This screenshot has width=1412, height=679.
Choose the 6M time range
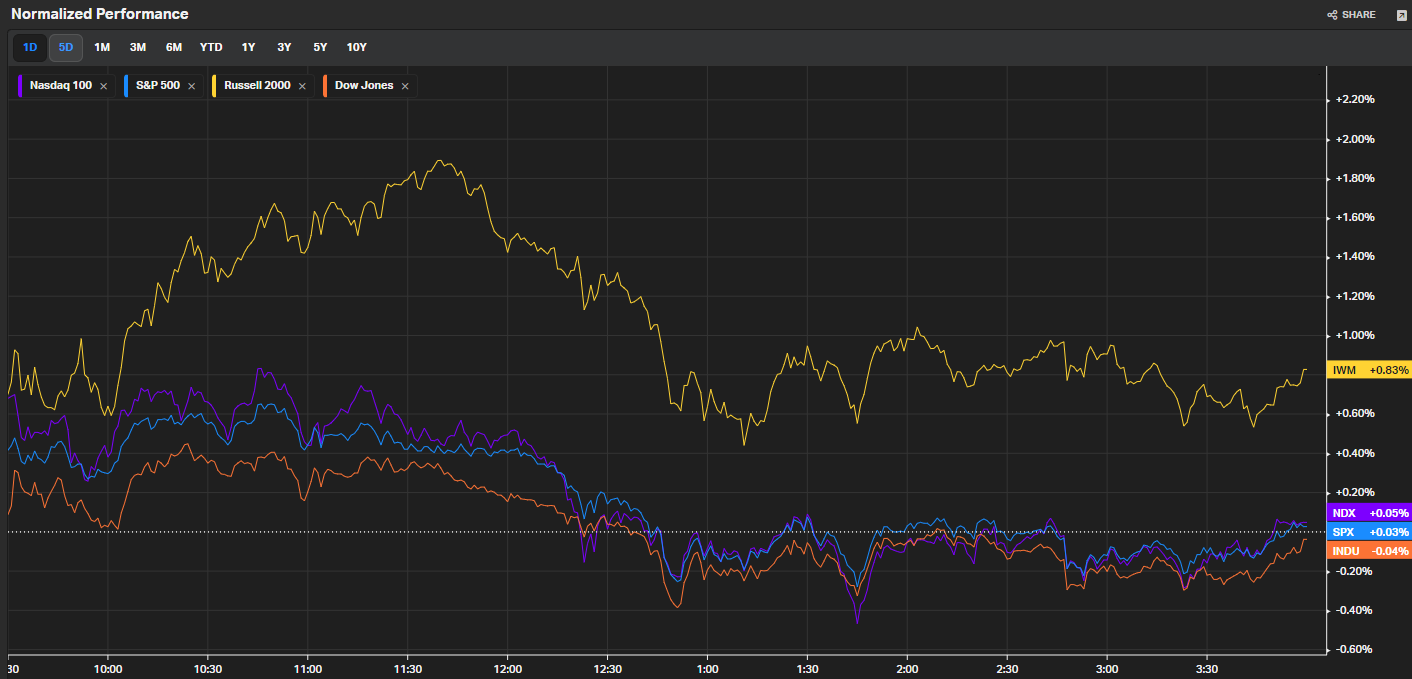tap(174, 47)
